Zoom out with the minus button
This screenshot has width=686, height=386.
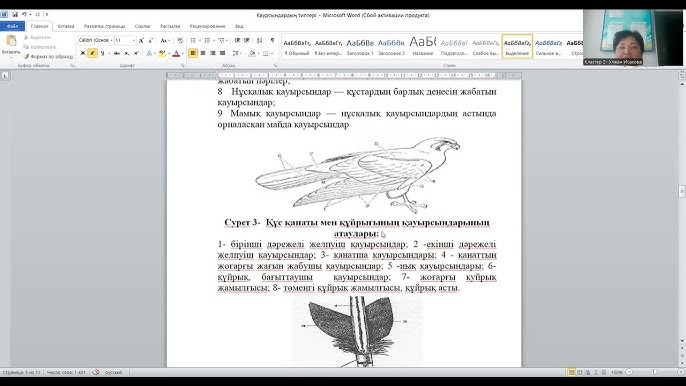click(x=629, y=372)
